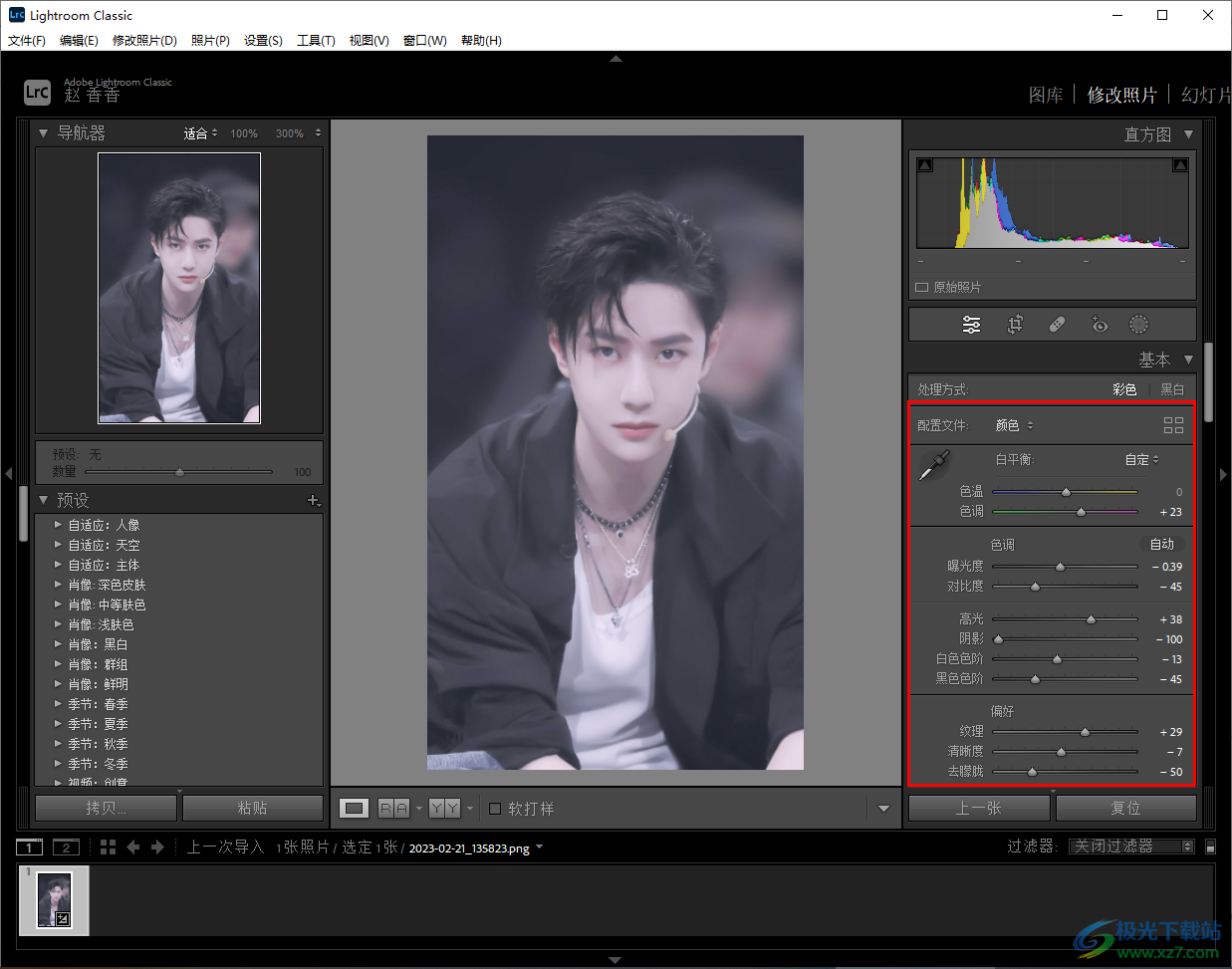Go forward with filmstrip right arrow
This screenshot has height=969, width=1232.
tap(157, 848)
